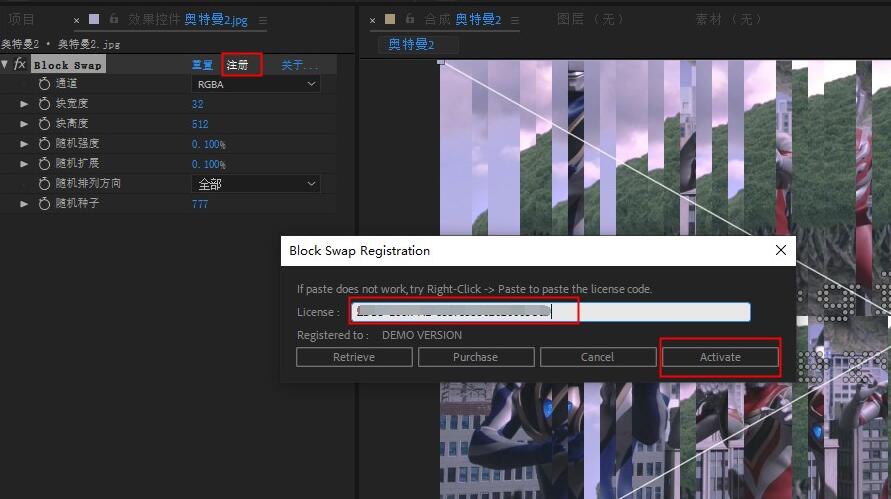Screen dimensions: 891x499
Task: Switch to the 图层 (无) tab
Action: [x=590, y=19]
